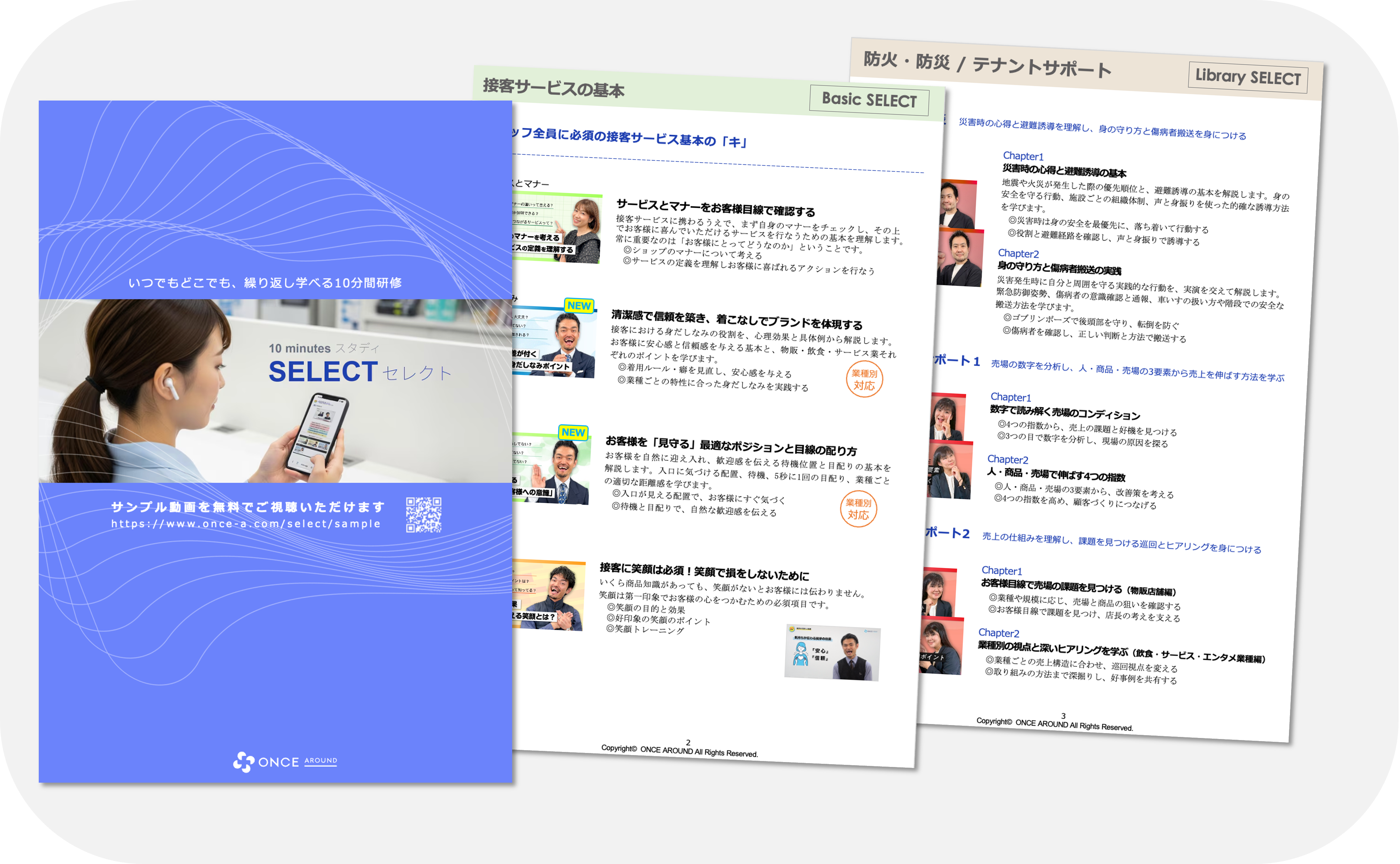Click the page header 接客サービスの基本
The height and width of the screenshot is (864, 1400).
click(553, 88)
